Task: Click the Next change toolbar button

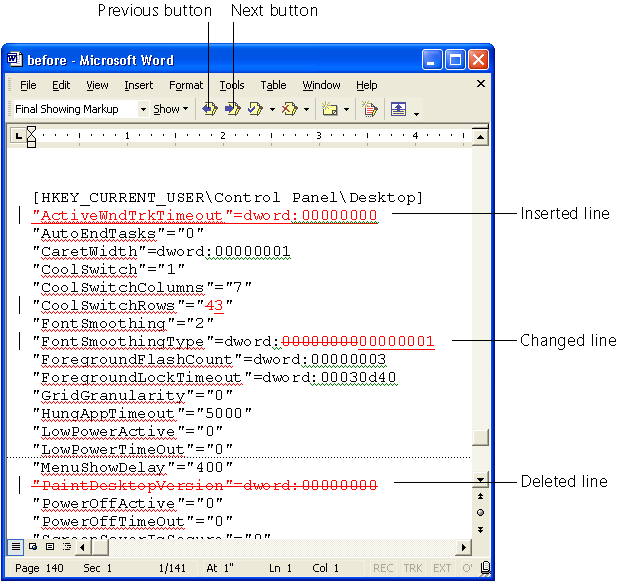Action: (x=232, y=109)
